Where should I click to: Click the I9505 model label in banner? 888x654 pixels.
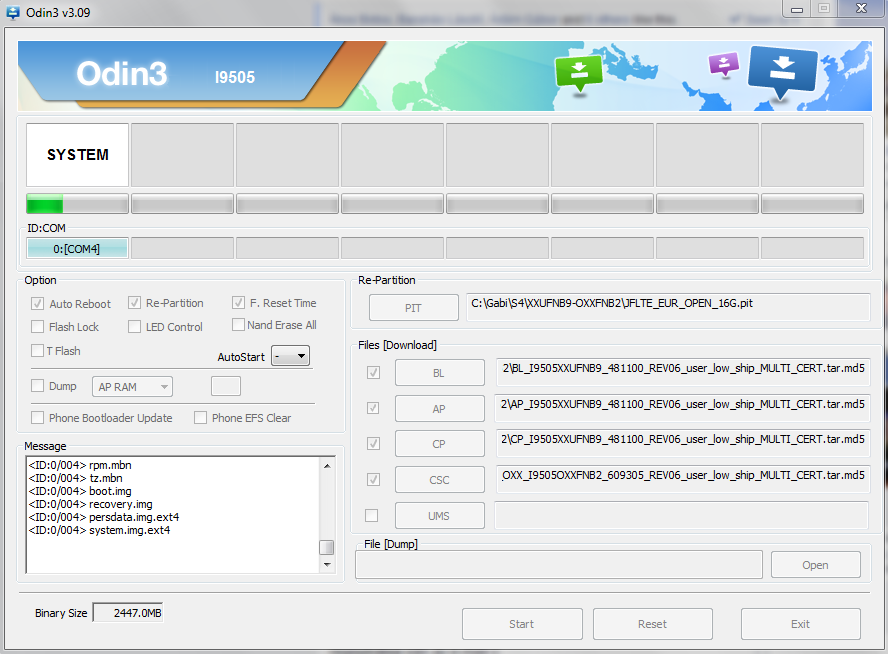[234, 77]
